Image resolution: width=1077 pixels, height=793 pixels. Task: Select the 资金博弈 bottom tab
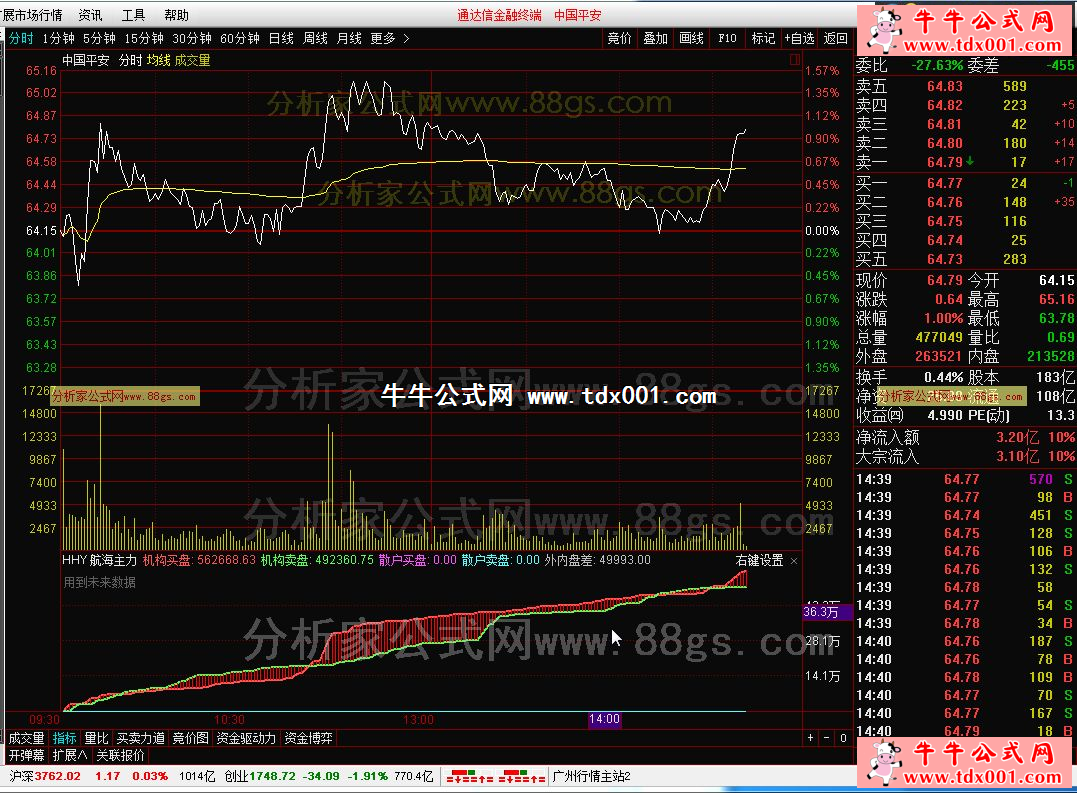point(308,738)
